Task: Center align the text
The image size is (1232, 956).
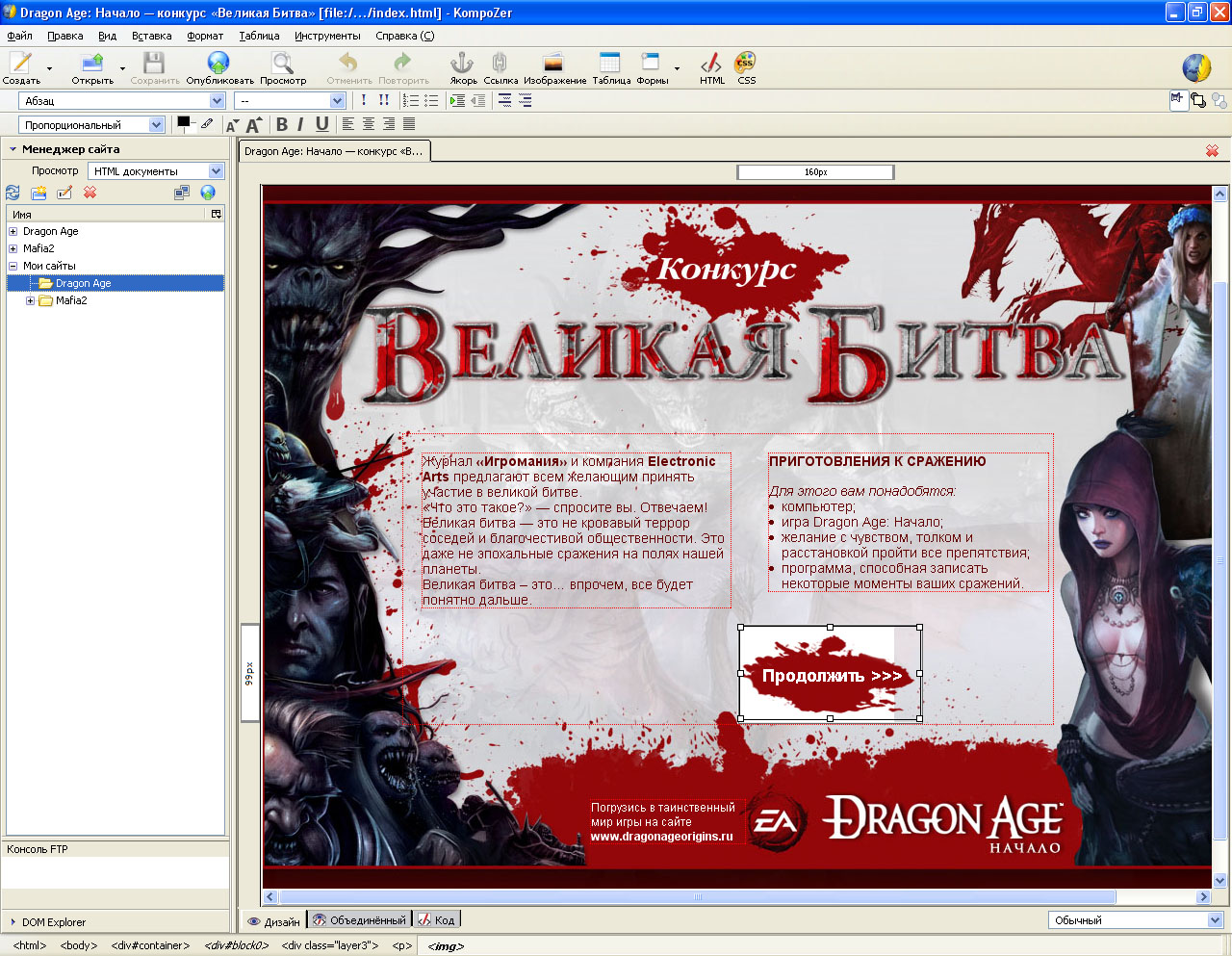Action: (369, 124)
